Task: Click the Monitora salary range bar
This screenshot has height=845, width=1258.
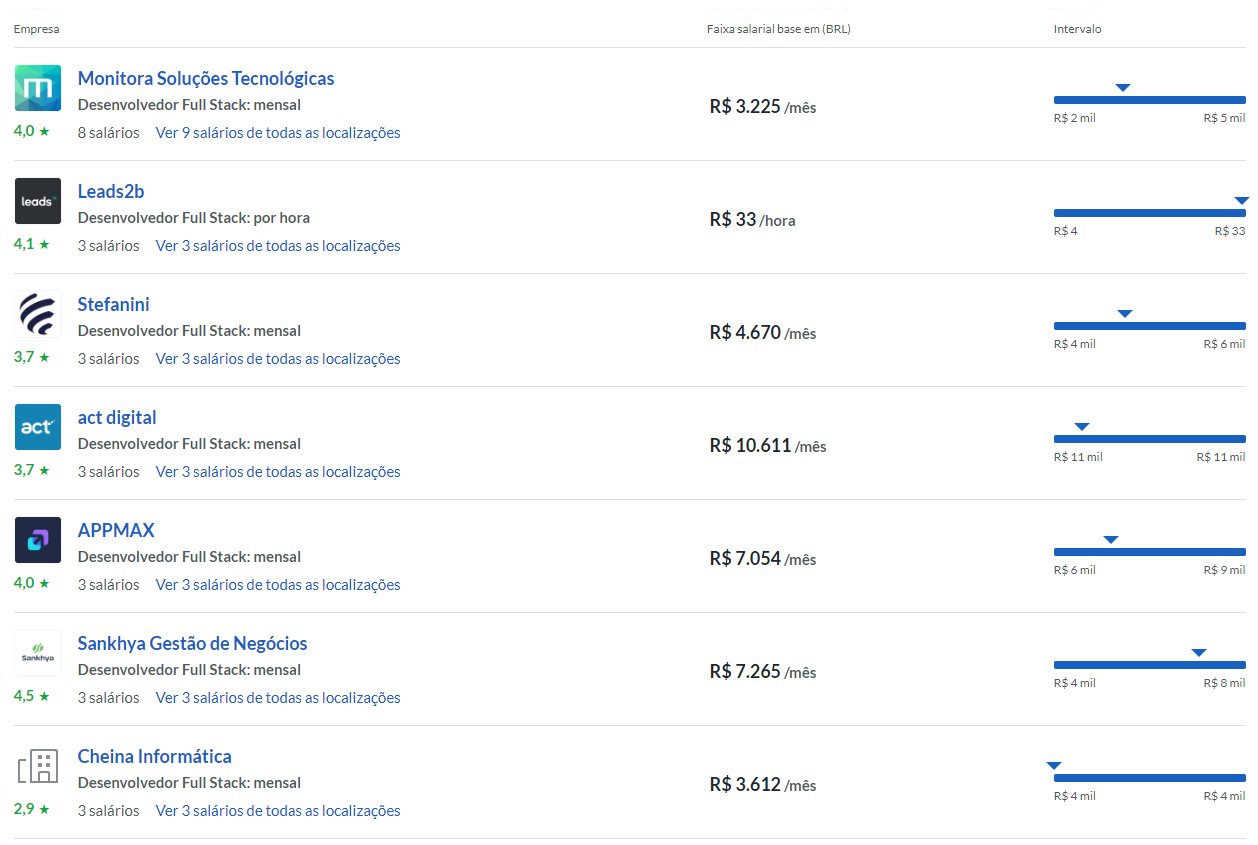Action: [1149, 100]
